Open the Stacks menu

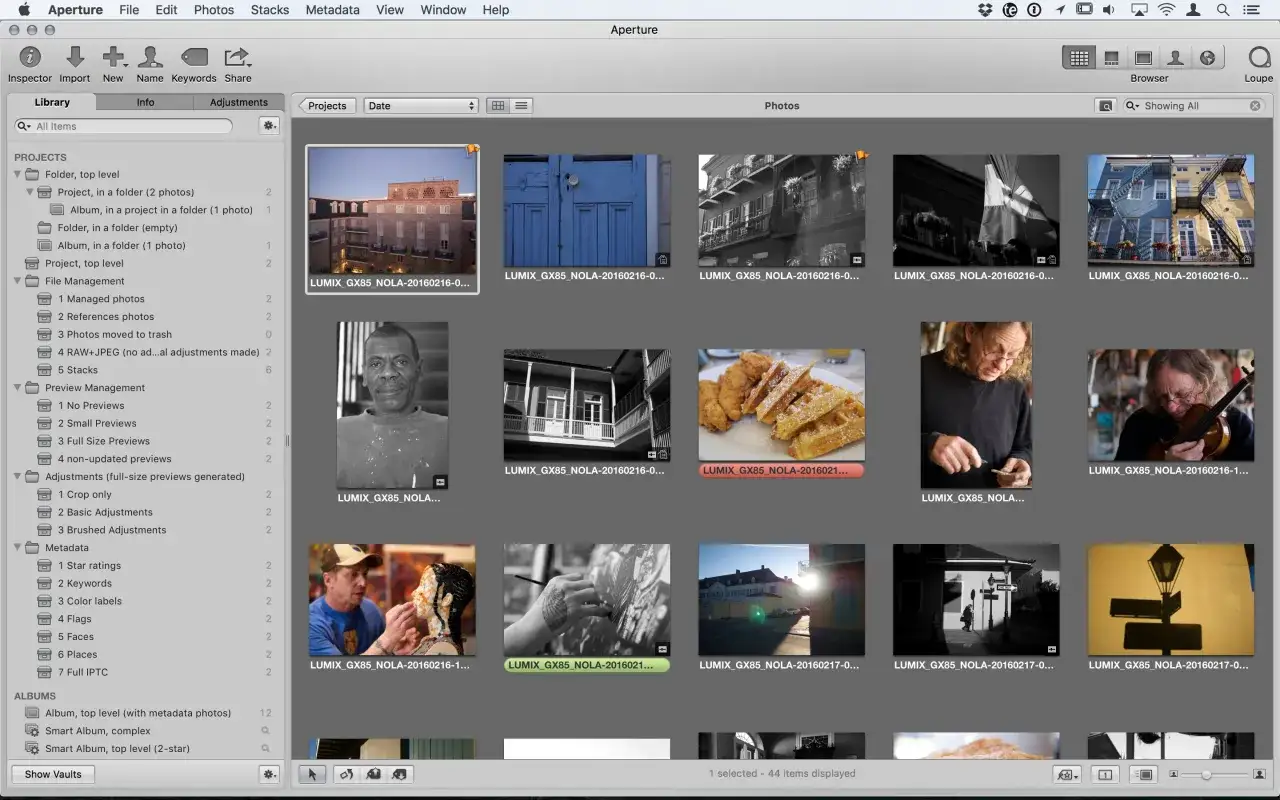click(270, 10)
